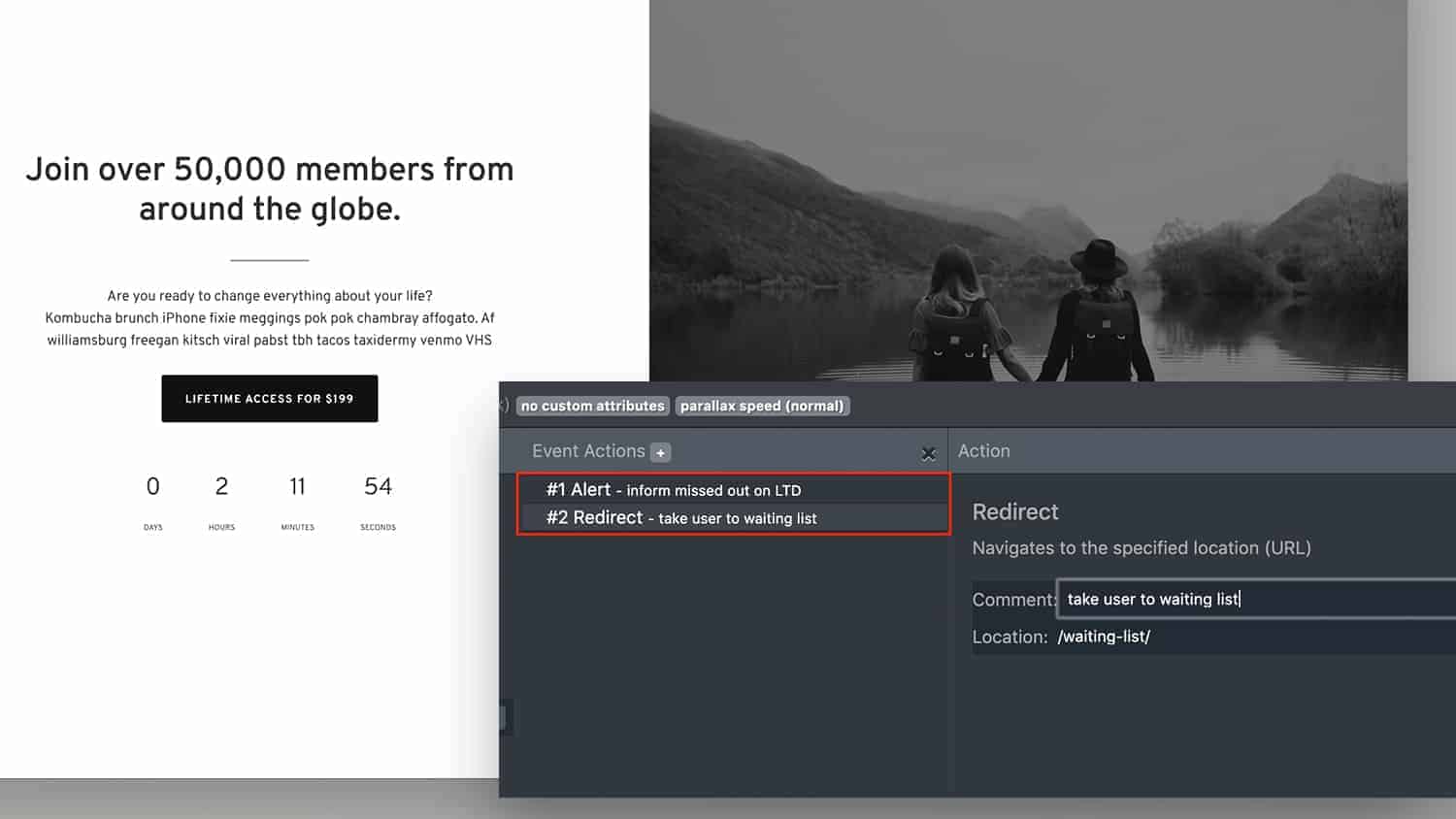Screen dimensions: 1456x819
Task: Click the countdown MINUTES counter showing 11
Action: pyautogui.click(x=297, y=486)
